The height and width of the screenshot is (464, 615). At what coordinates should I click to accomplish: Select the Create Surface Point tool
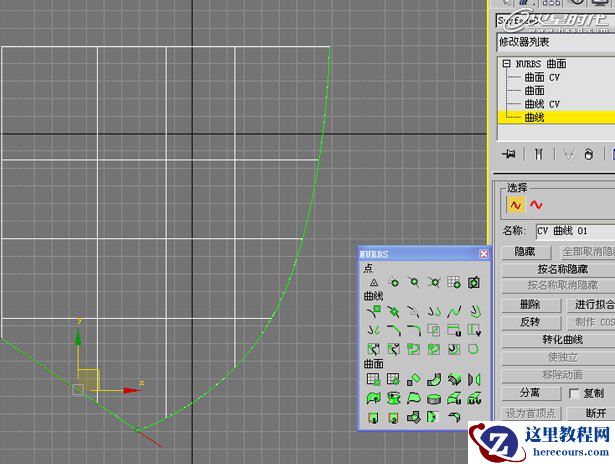point(453,282)
